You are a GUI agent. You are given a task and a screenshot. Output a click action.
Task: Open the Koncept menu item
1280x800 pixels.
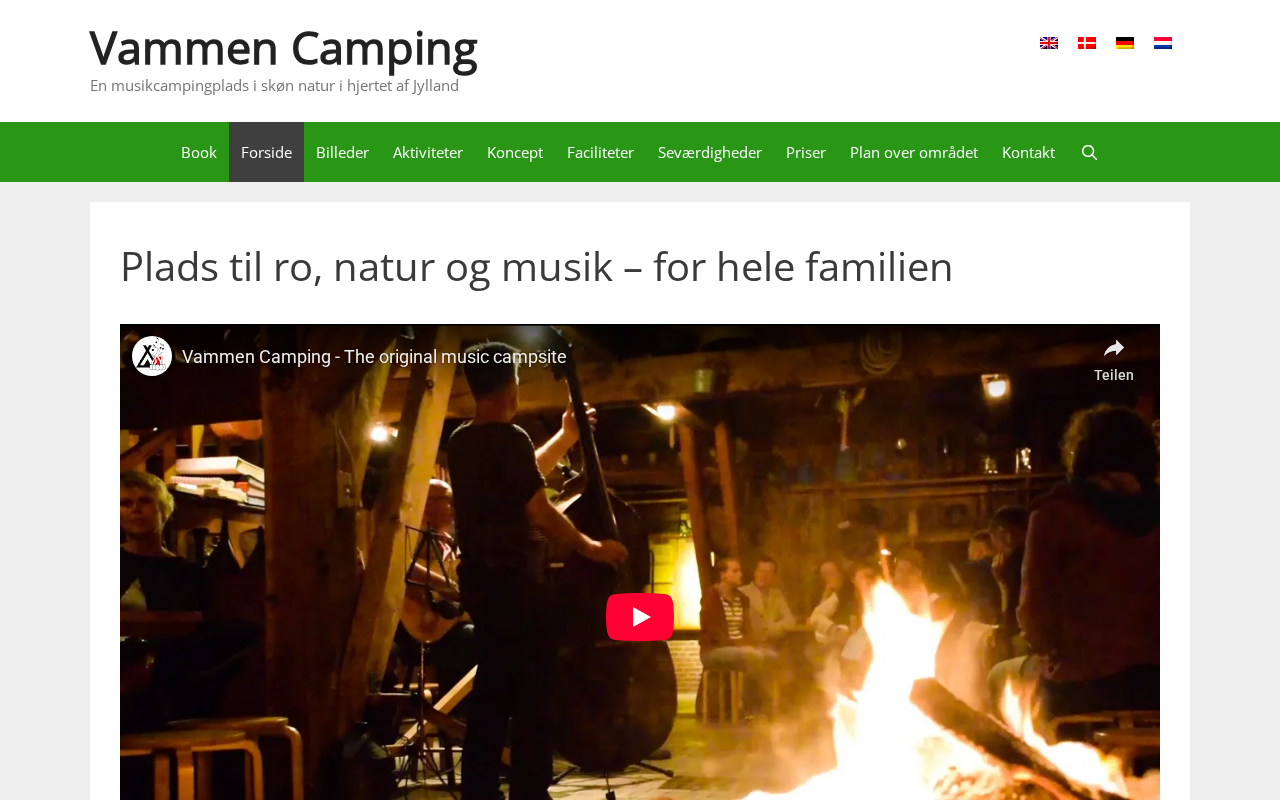[515, 152]
